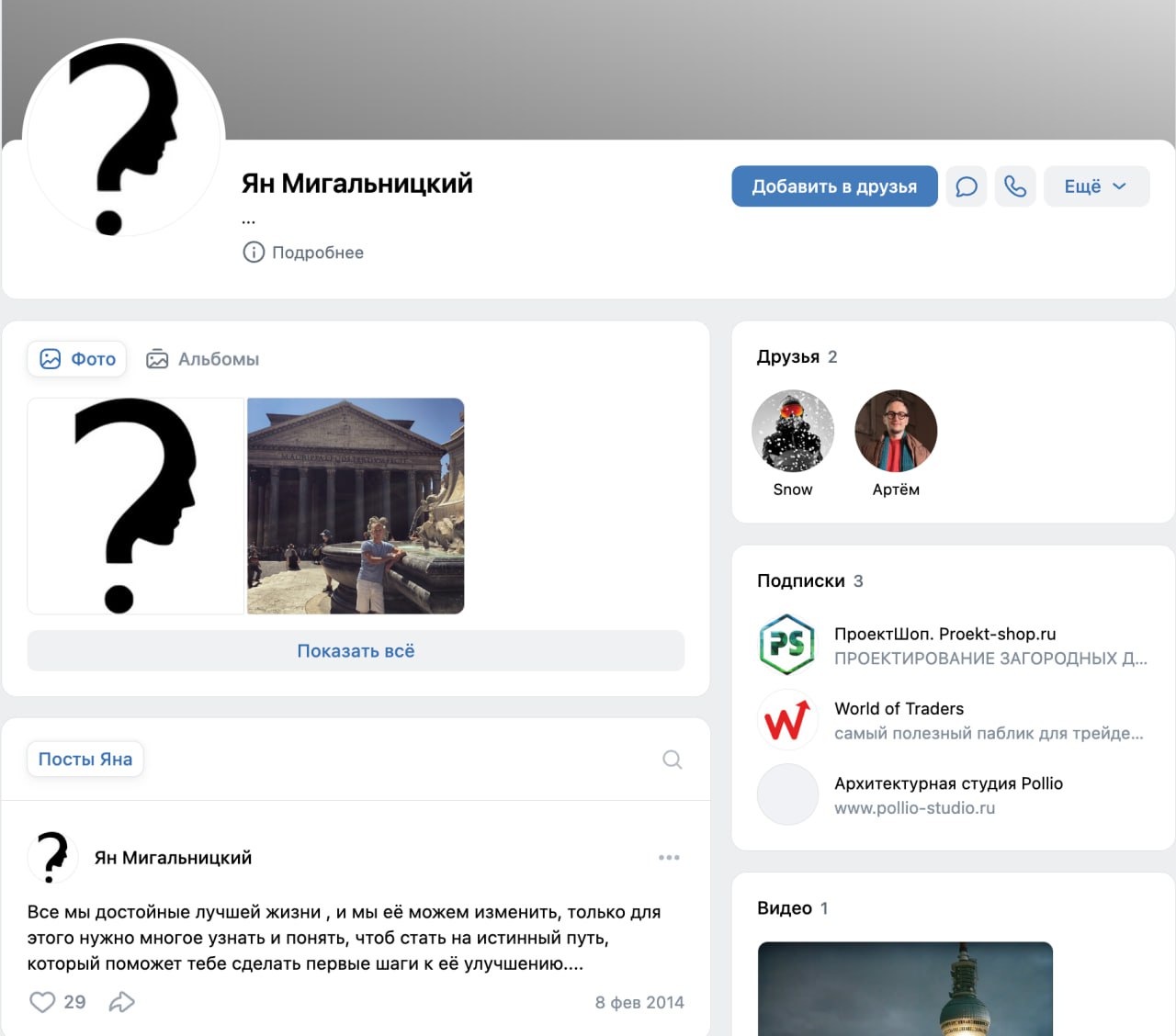1176x1036 pixels.
Task: Open the post date 8 фев 2014
Action: click(639, 1002)
